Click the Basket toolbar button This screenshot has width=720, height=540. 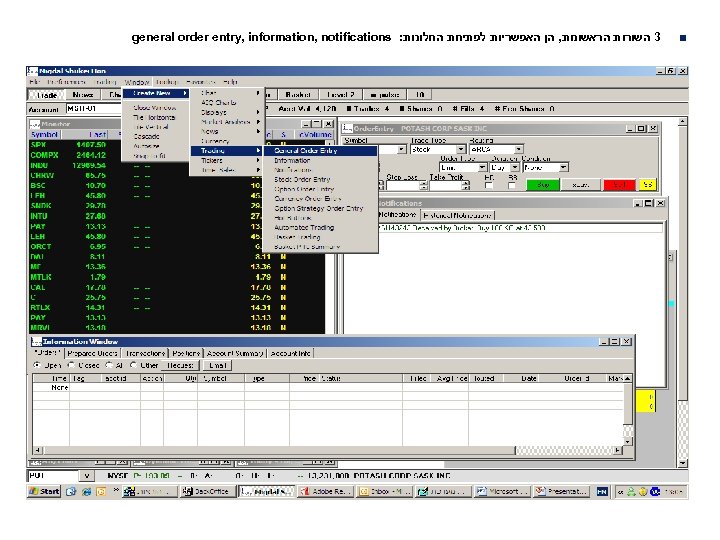click(298, 95)
